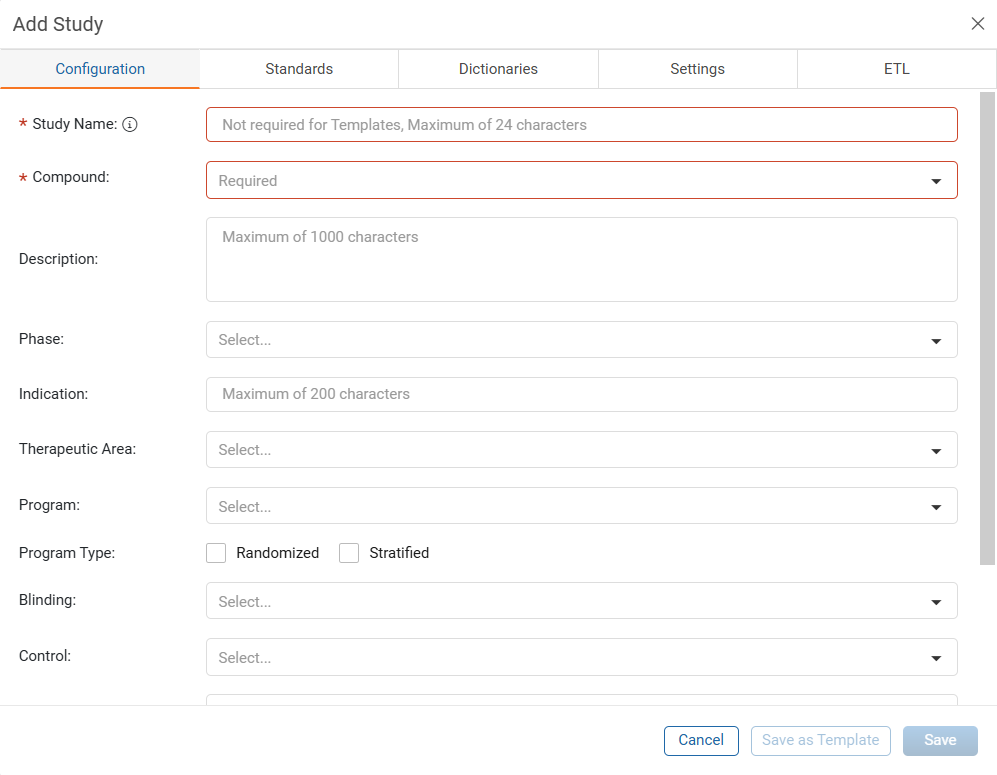The image size is (997, 775).
Task: Focus the Description text area
Action: coord(581,259)
